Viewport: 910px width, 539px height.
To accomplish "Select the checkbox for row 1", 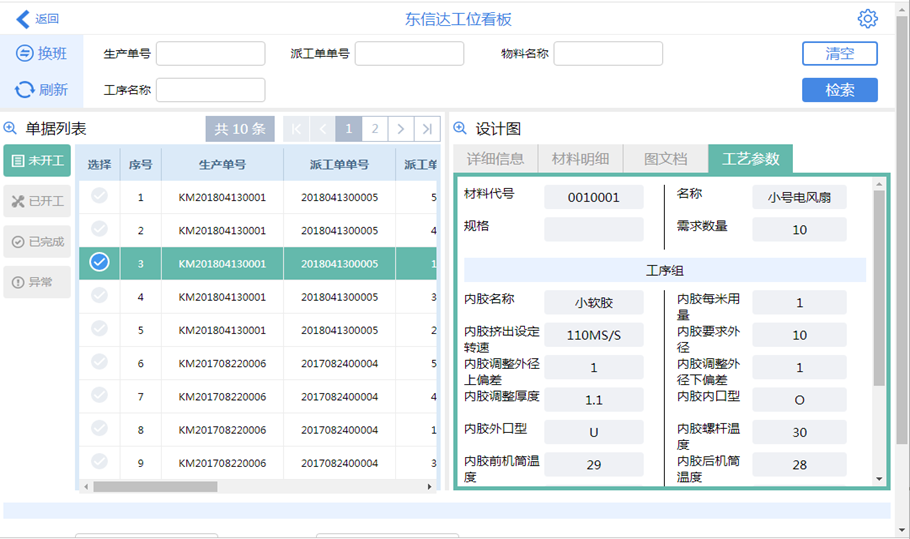I will [99, 197].
